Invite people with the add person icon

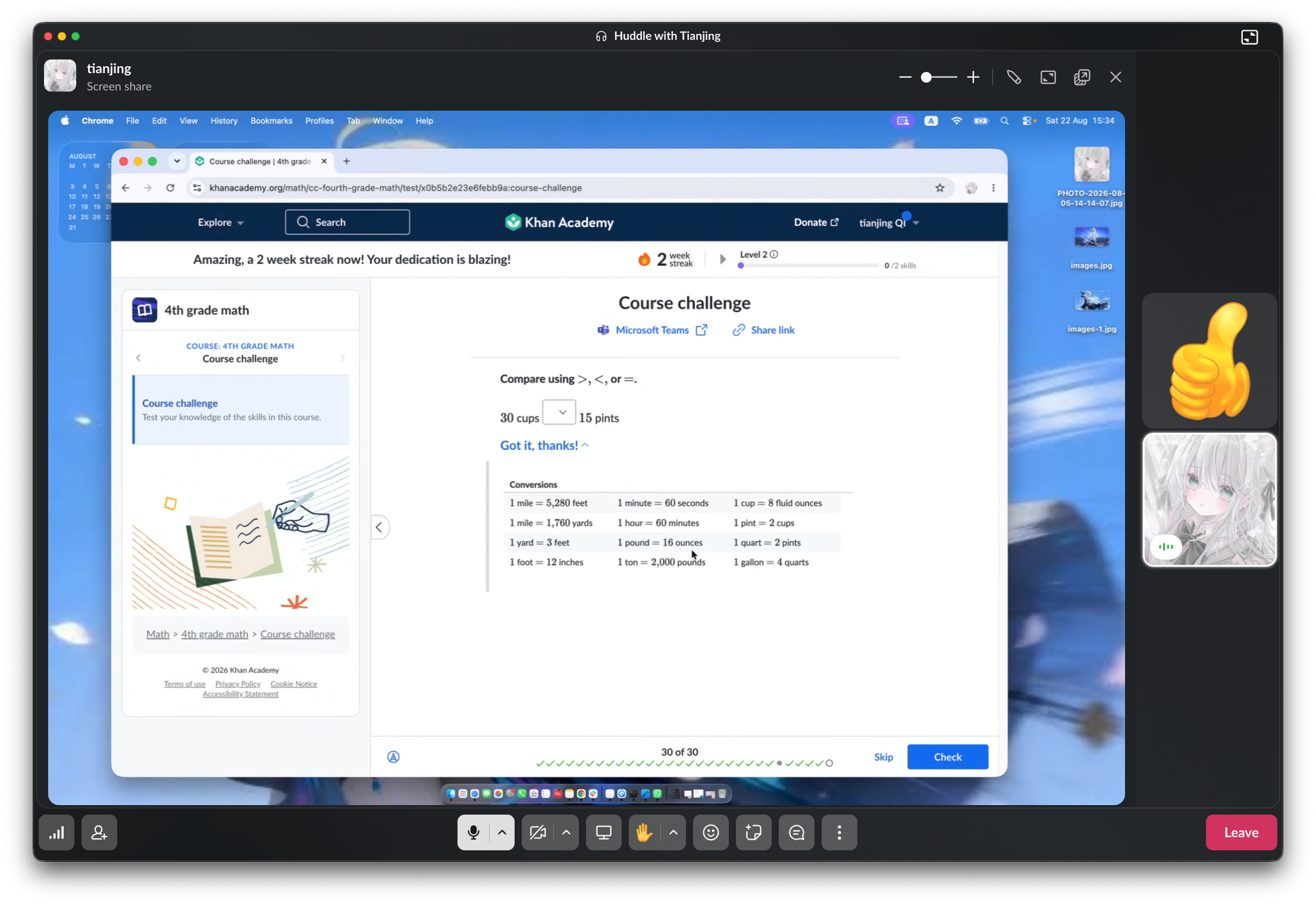click(x=99, y=832)
